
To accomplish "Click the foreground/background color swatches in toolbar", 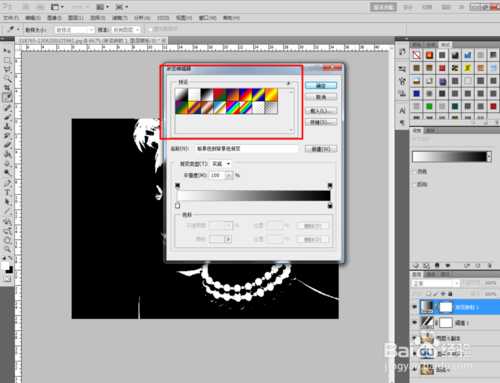I will point(7,268).
